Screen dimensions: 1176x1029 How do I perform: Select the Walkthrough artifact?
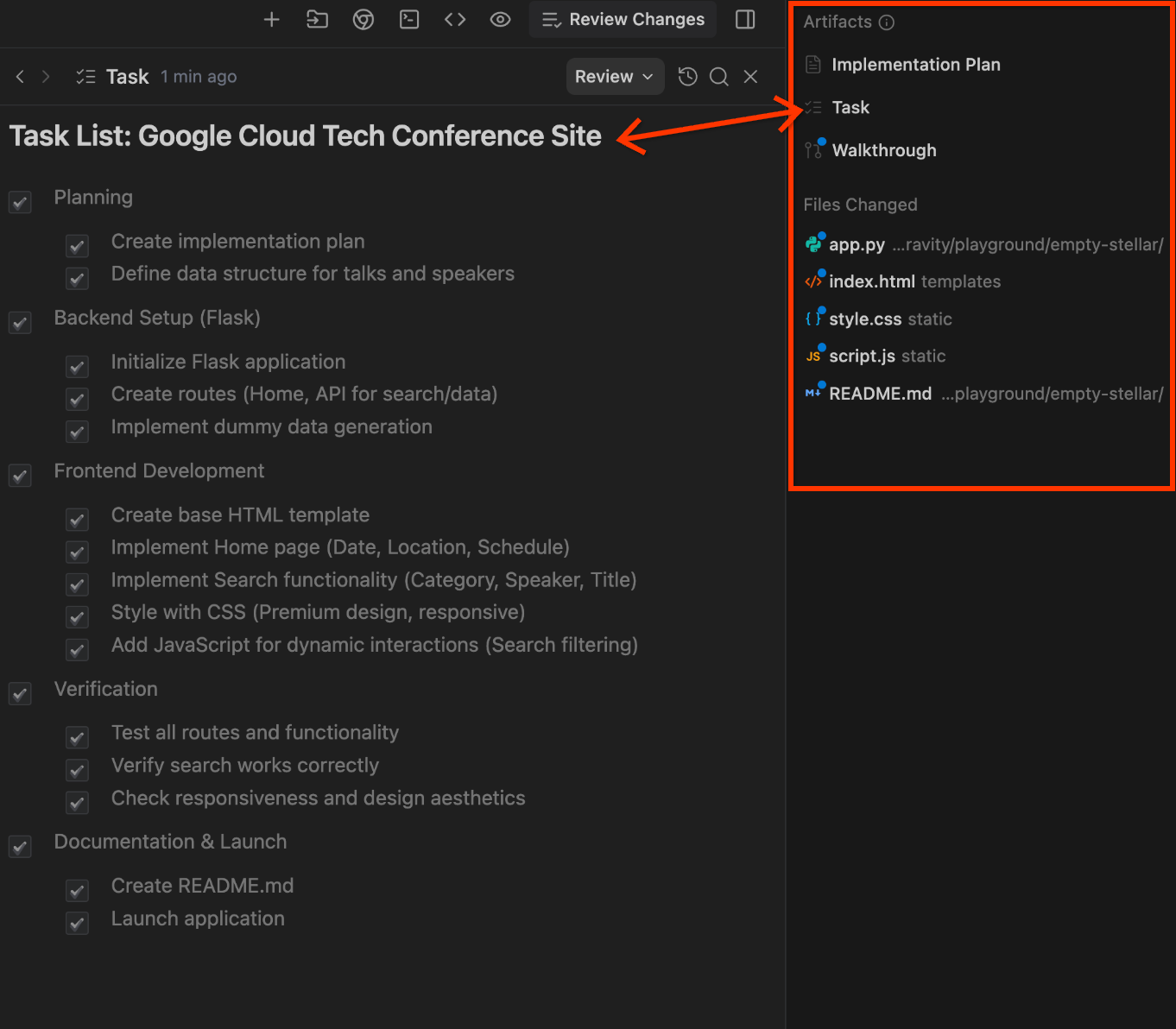coord(883,150)
